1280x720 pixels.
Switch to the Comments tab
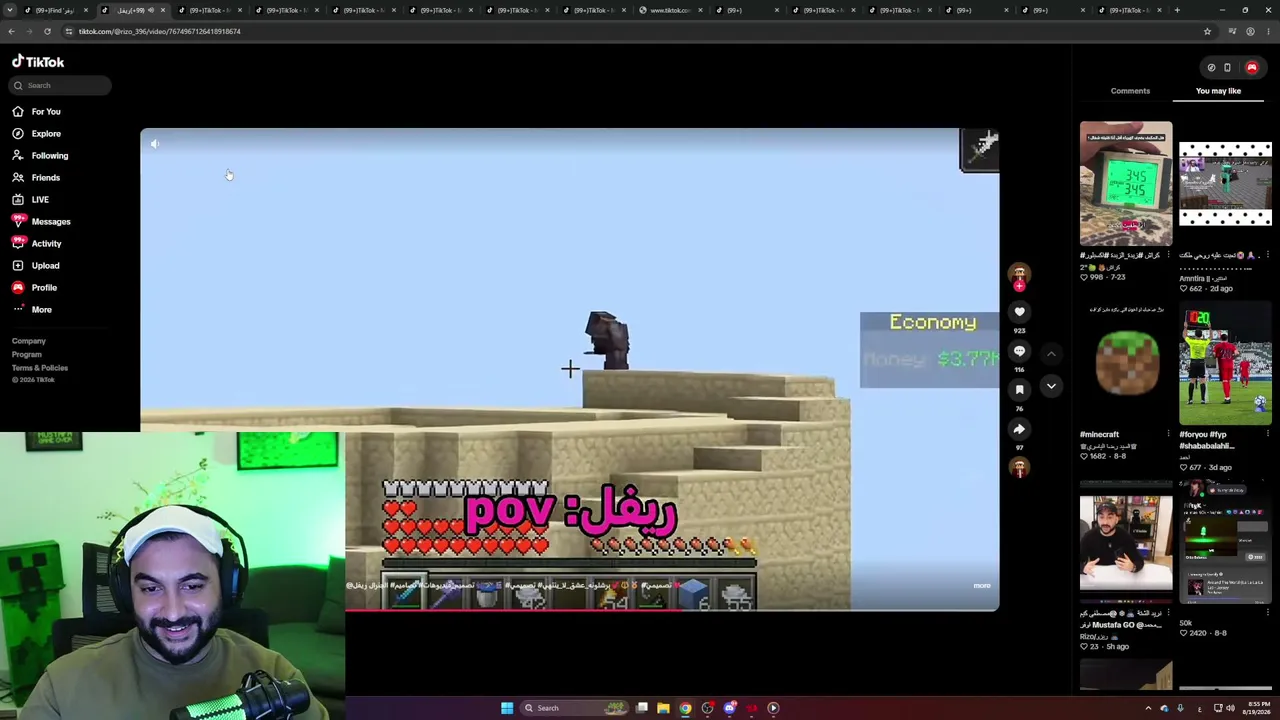pyautogui.click(x=1130, y=91)
